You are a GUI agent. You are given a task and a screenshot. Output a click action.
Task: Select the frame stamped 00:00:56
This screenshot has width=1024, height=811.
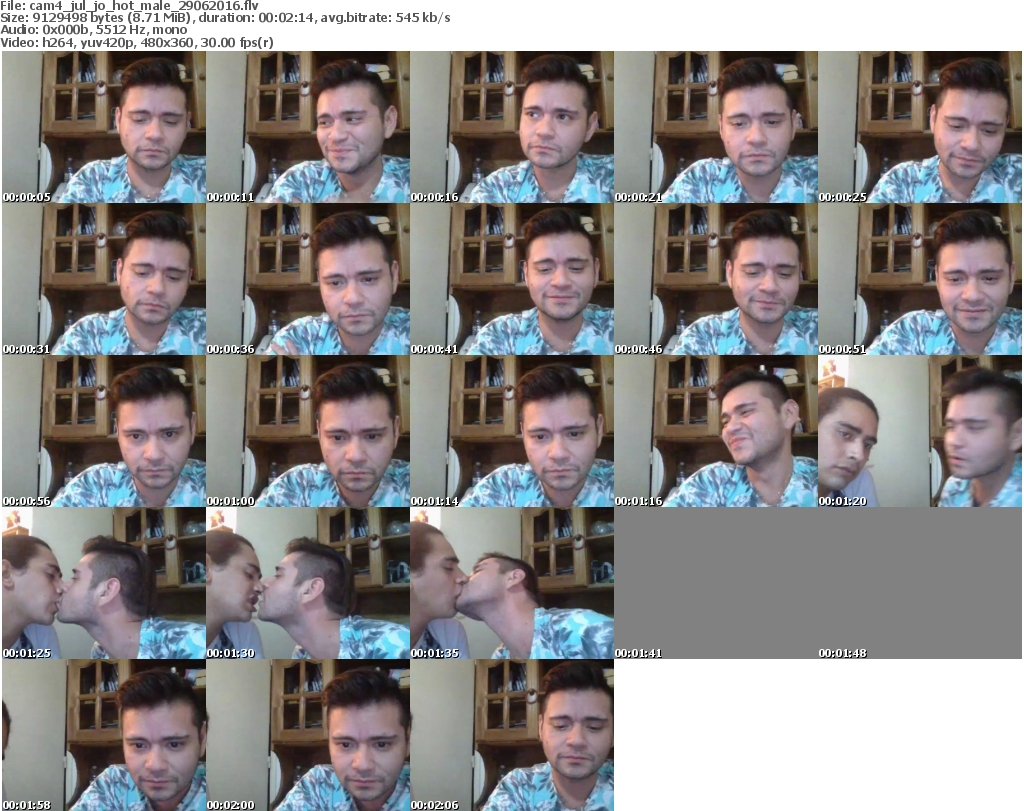click(104, 431)
